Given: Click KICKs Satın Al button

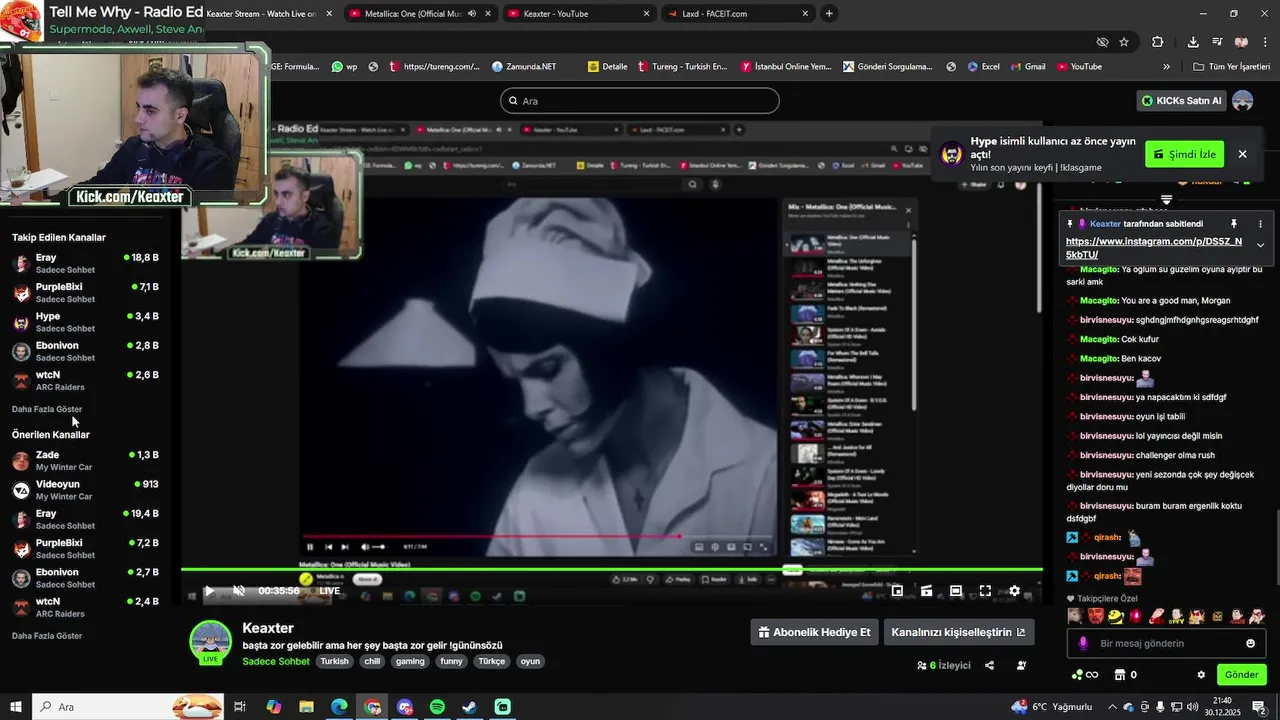Looking at the screenshot, I should pyautogui.click(x=1181, y=101).
